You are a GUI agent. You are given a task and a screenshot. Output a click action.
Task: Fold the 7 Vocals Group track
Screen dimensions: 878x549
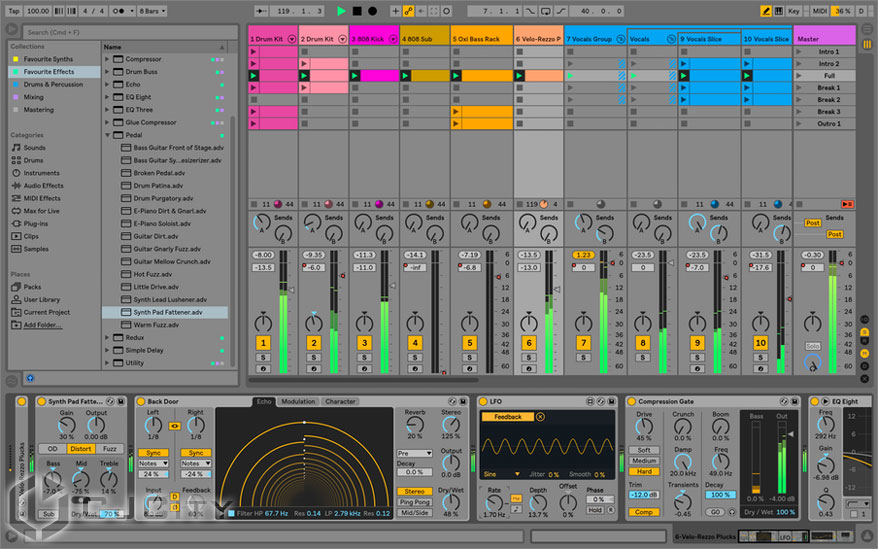pos(620,39)
